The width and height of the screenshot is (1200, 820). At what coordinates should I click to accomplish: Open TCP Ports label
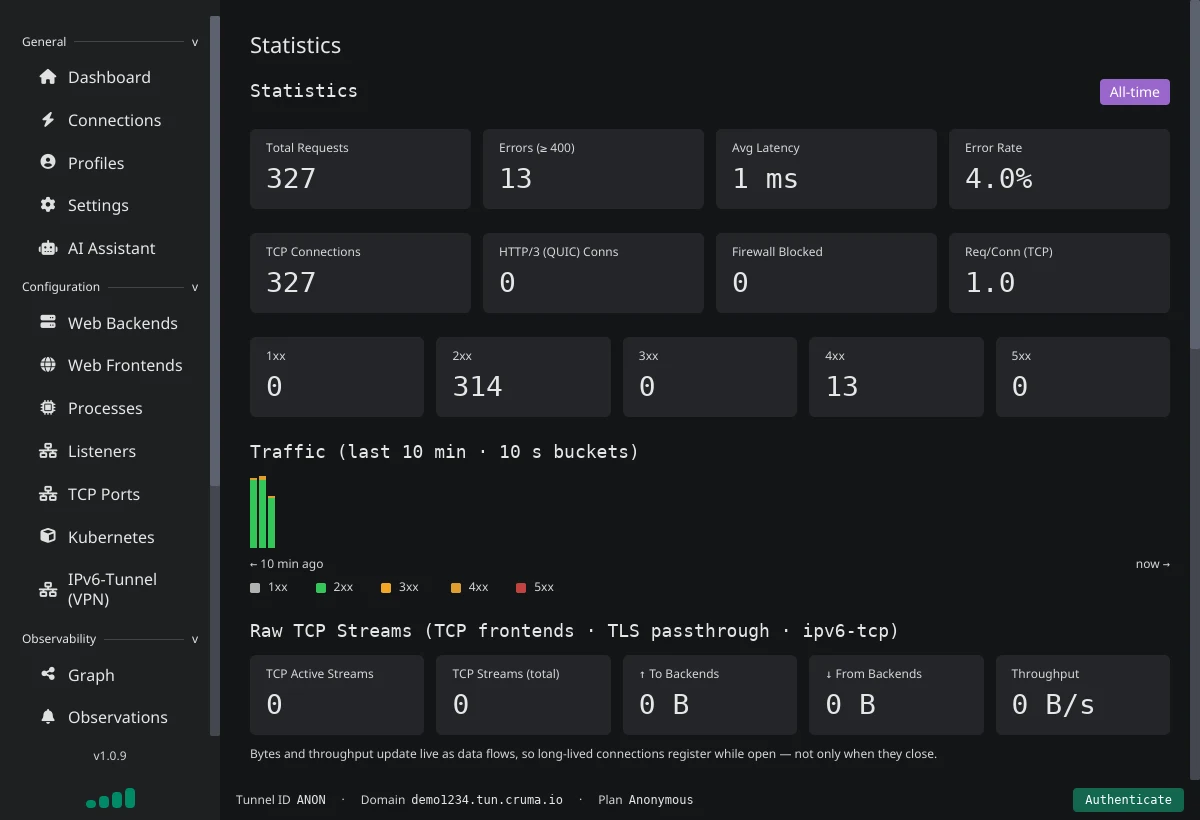[x=104, y=494]
